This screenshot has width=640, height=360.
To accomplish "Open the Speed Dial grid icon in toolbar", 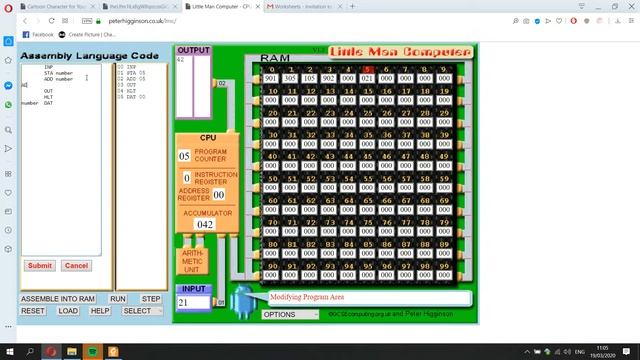I will pos(65,21).
